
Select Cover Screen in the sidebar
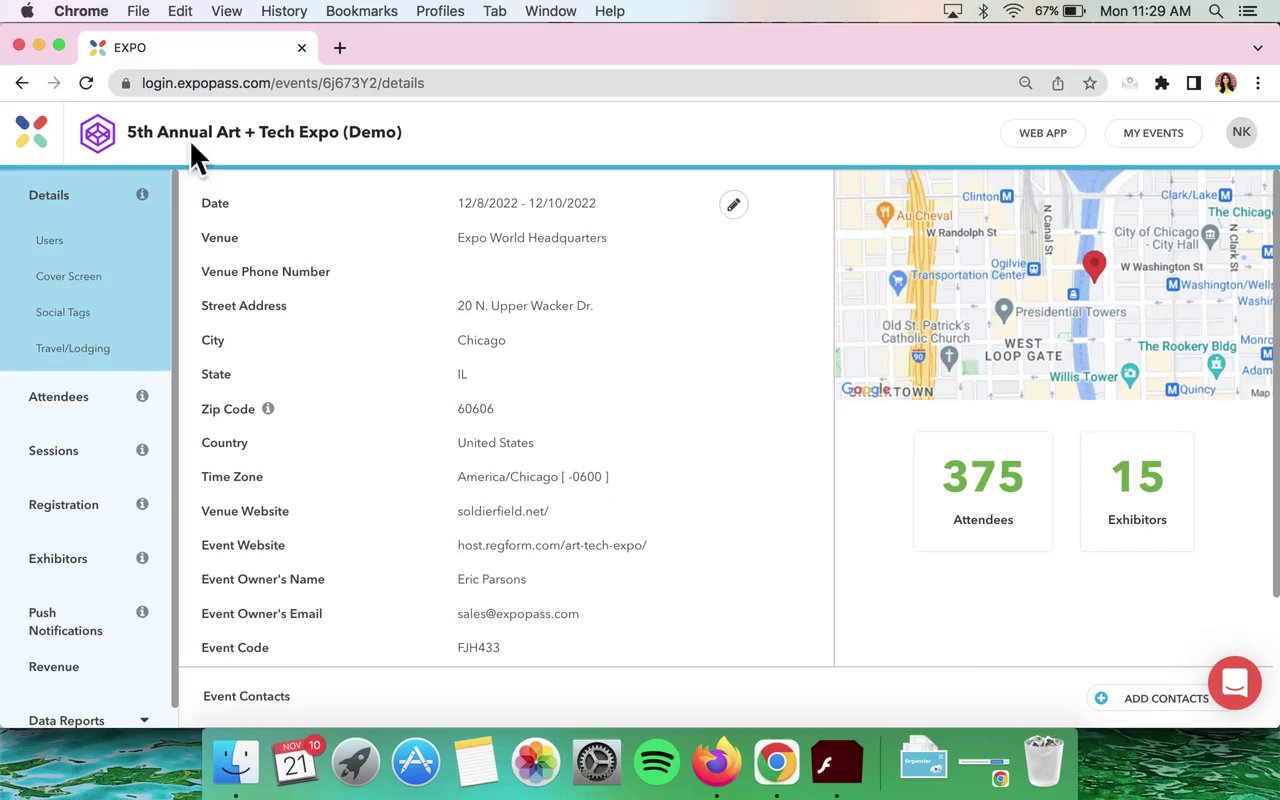(x=69, y=276)
